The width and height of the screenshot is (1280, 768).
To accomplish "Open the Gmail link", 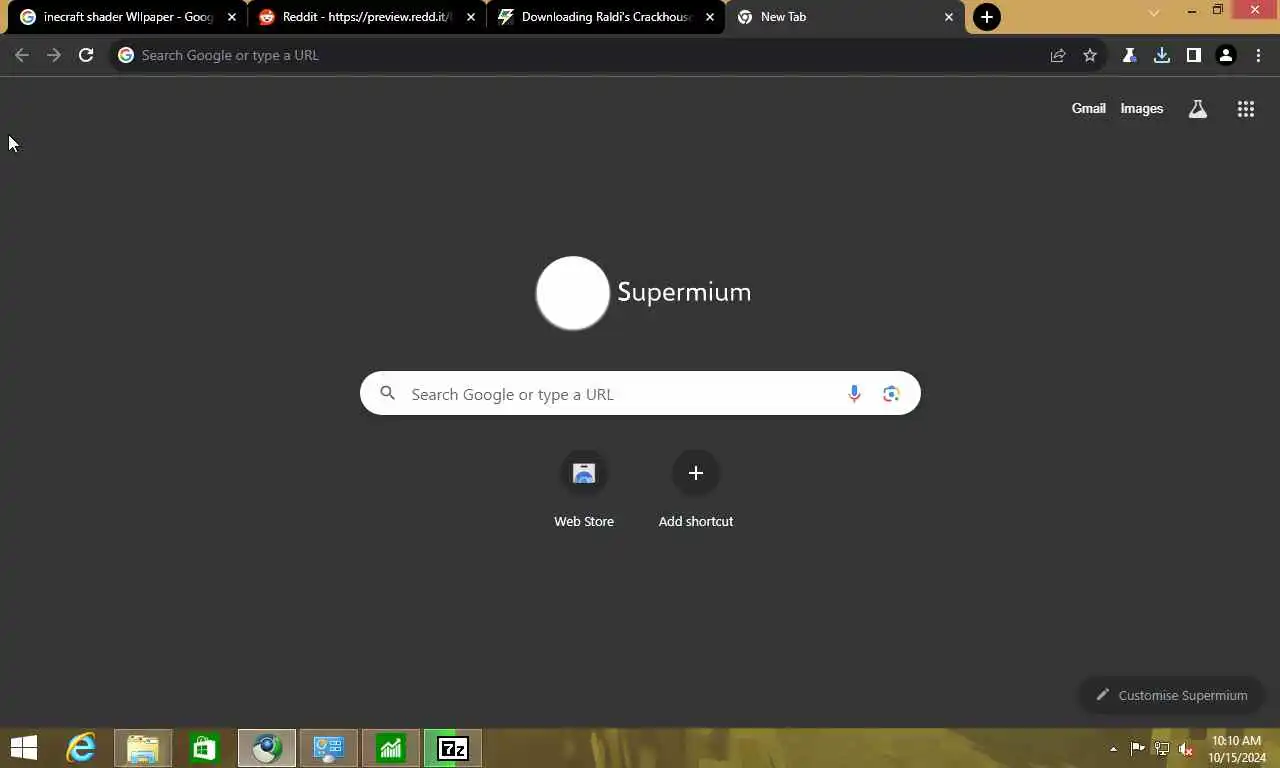I will [x=1088, y=108].
